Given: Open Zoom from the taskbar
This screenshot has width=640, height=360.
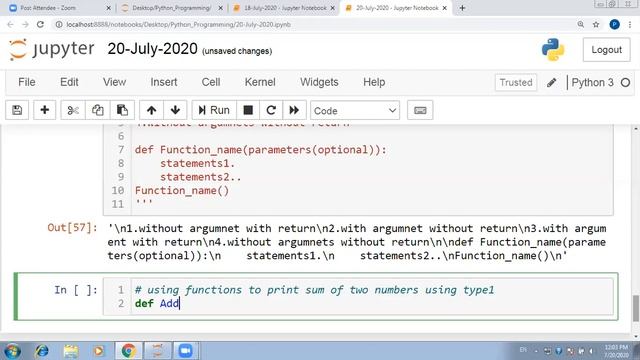Looking at the screenshot, I should click(x=185, y=351).
